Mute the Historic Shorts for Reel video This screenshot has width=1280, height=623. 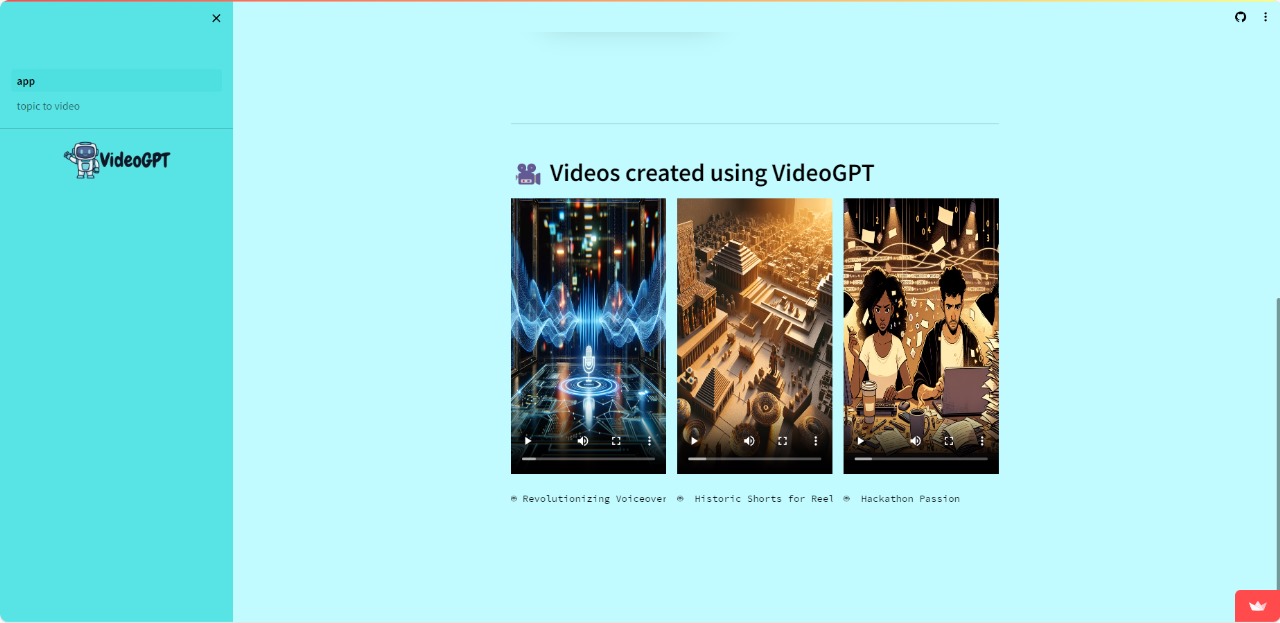(x=749, y=440)
